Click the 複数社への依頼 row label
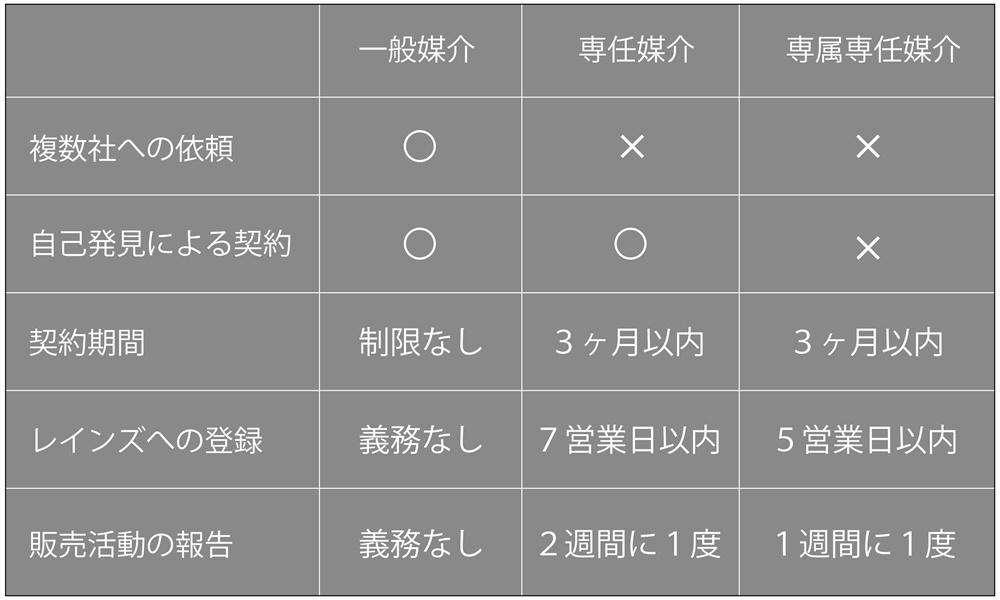 (x=132, y=149)
